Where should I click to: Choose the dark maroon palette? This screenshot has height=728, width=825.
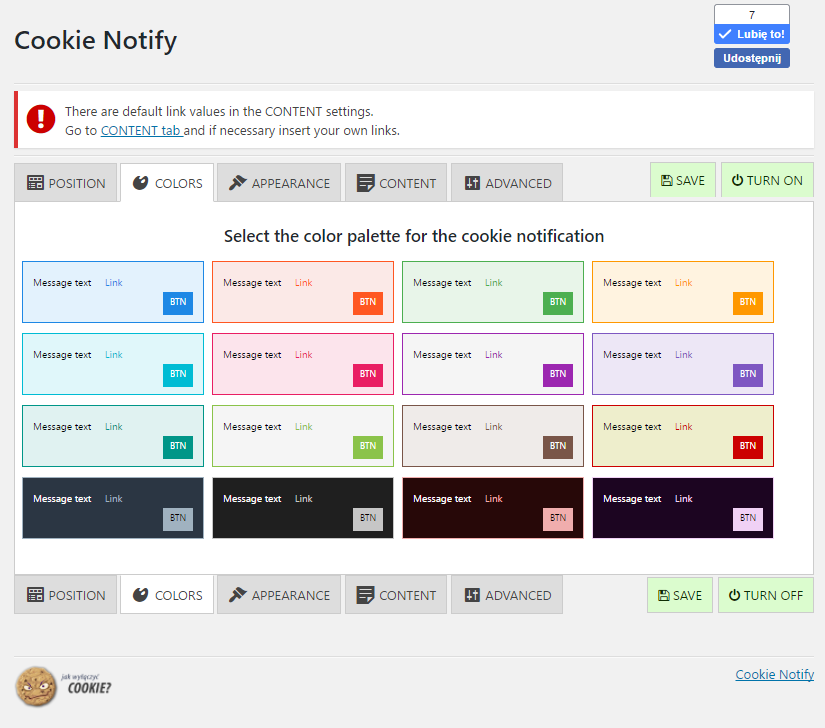pos(492,508)
